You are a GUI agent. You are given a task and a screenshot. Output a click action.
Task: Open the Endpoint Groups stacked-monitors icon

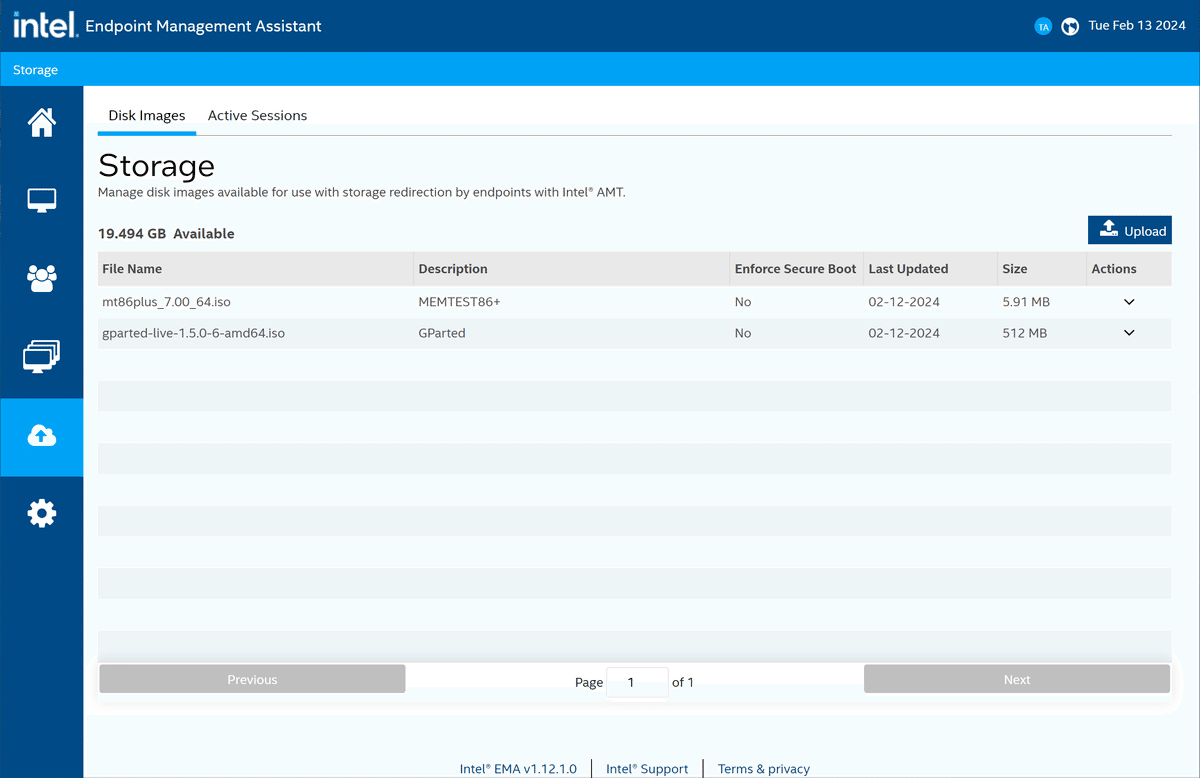tap(42, 357)
